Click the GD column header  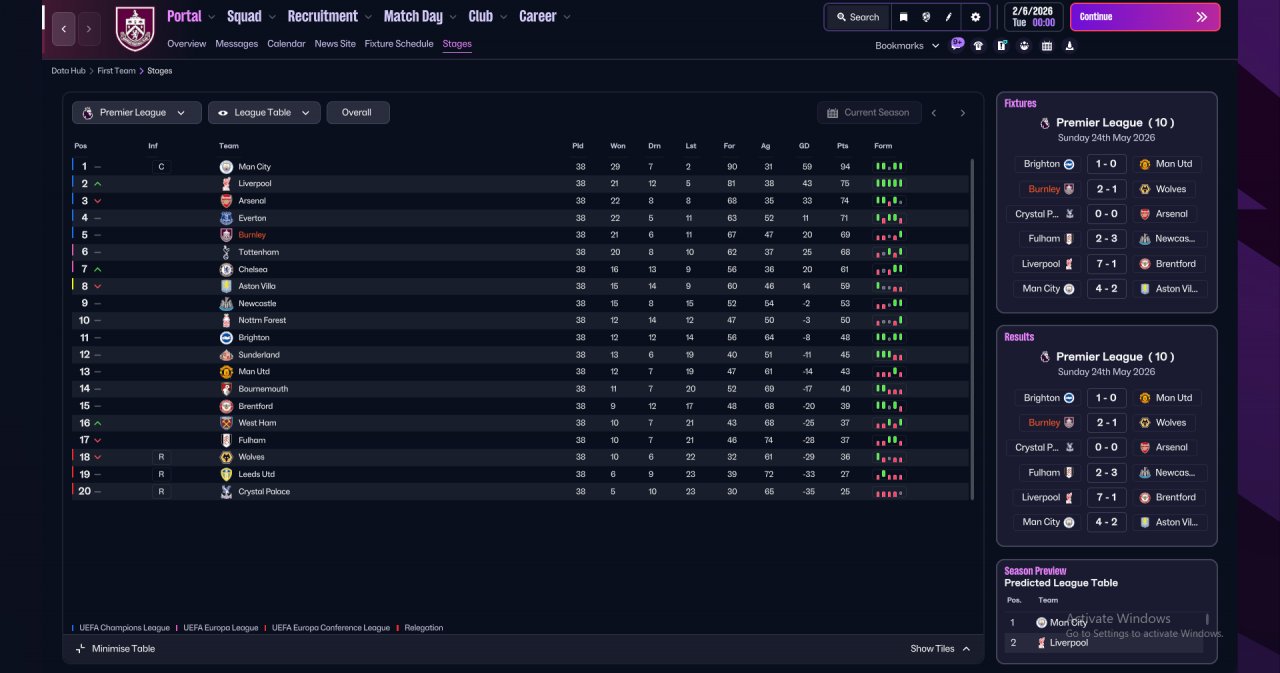(x=804, y=146)
